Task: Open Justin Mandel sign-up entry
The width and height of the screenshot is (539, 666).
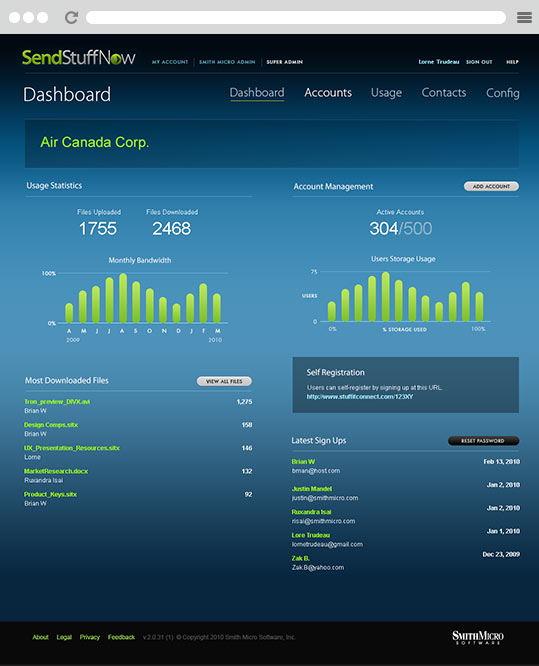Action: click(312, 489)
